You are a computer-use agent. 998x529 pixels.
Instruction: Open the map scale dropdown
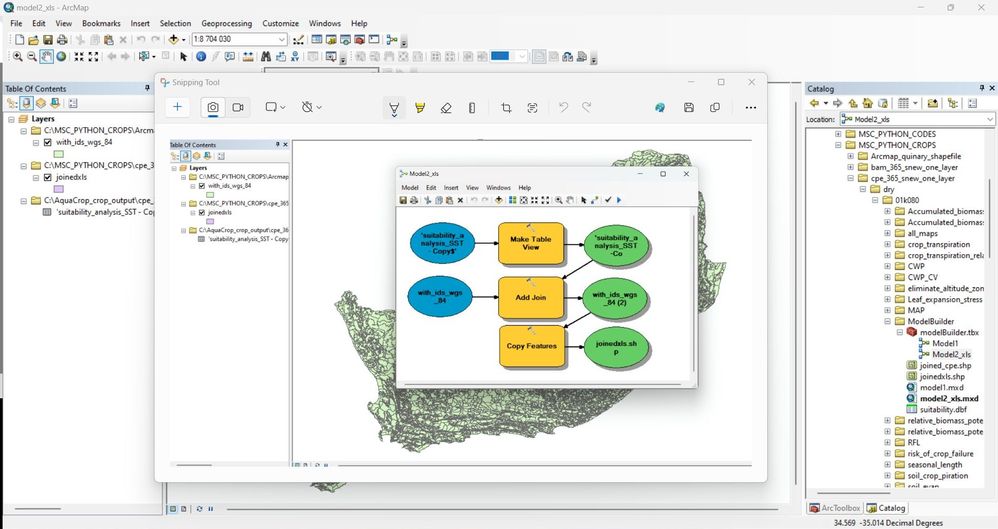[282, 39]
